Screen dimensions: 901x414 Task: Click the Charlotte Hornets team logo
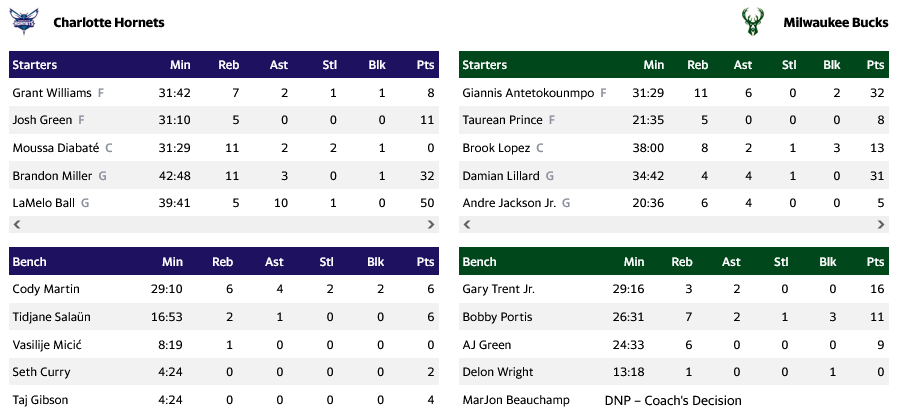(x=23, y=22)
